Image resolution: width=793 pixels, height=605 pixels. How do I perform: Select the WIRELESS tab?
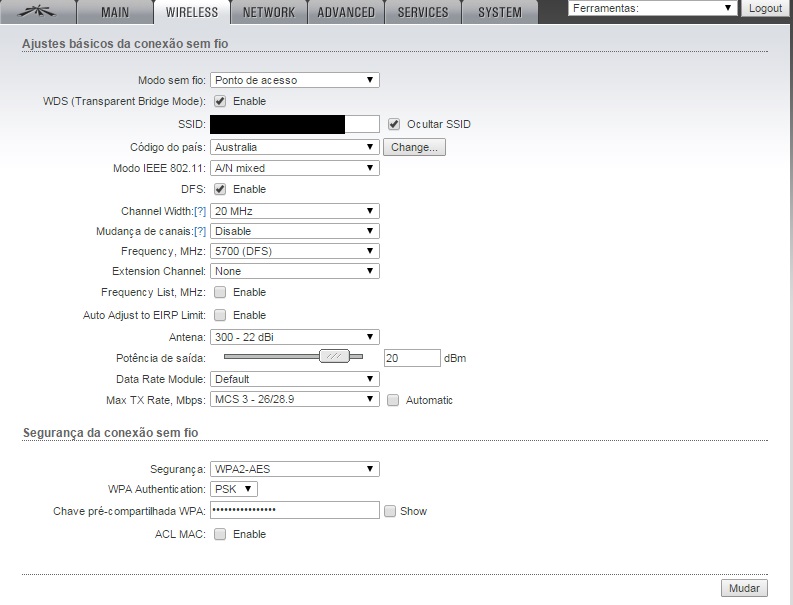[x=192, y=12]
